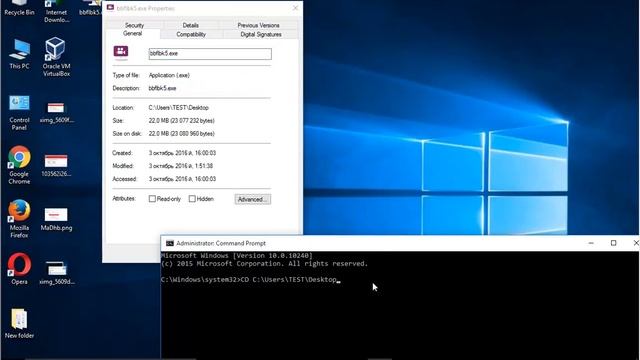Maximize the Command Prompt window
Image resolution: width=640 pixels, height=360 pixels.
coord(613,243)
